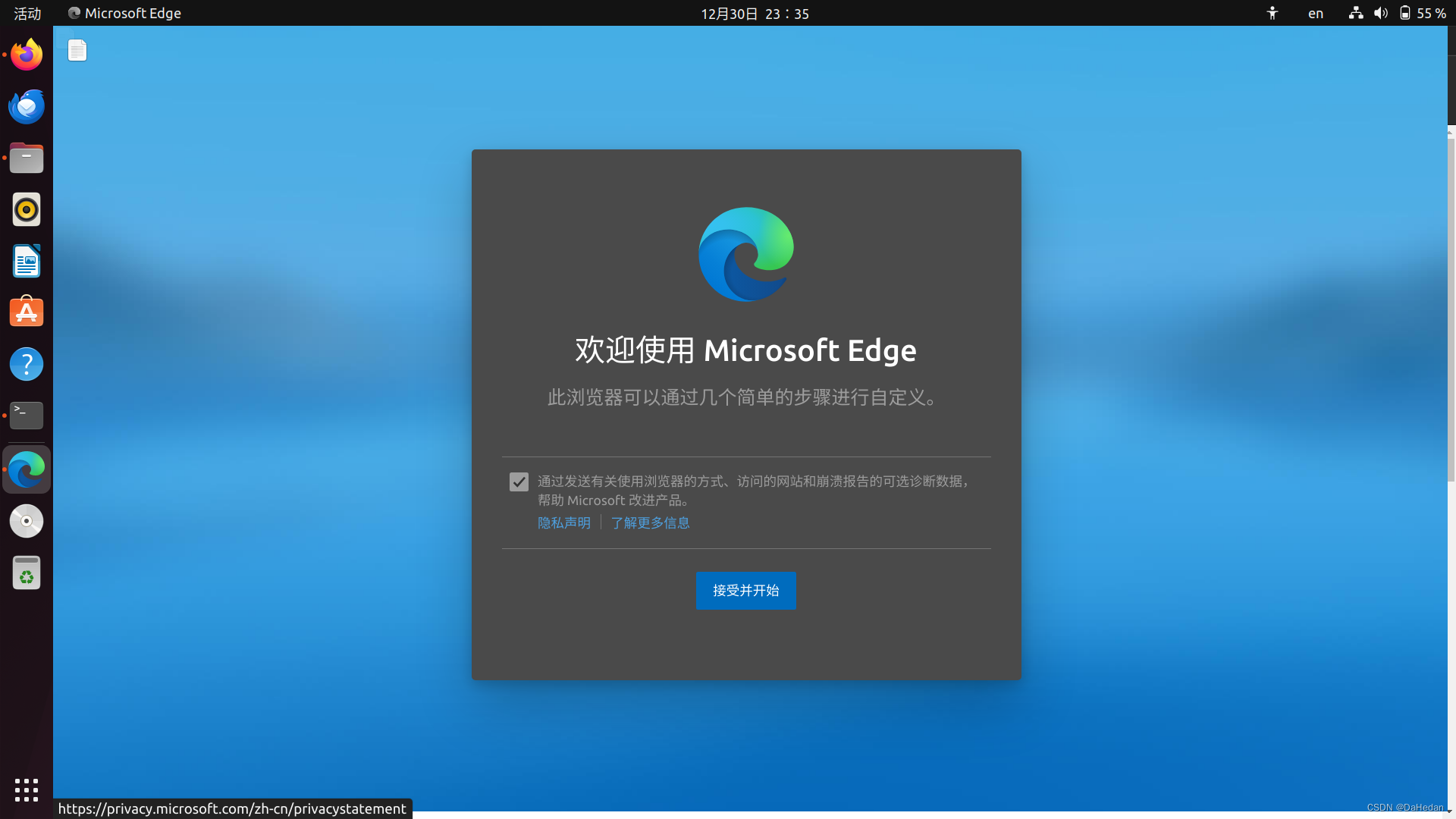The width and height of the screenshot is (1456, 819).
Task: Open the Trash icon in the dock
Action: pyautogui.click(x=27, y=573)
